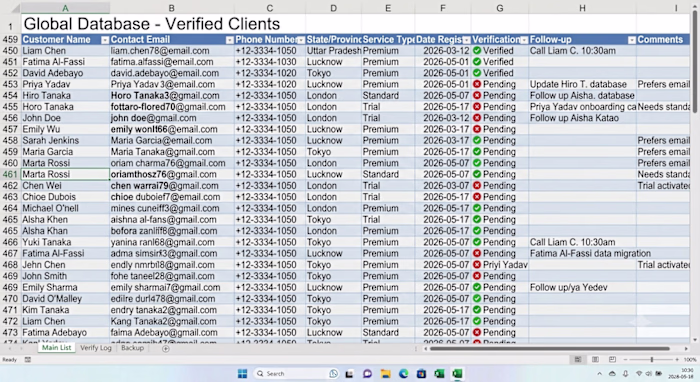
Task: Select the liam.chen78@email.com cell
Action: [172, 51]
